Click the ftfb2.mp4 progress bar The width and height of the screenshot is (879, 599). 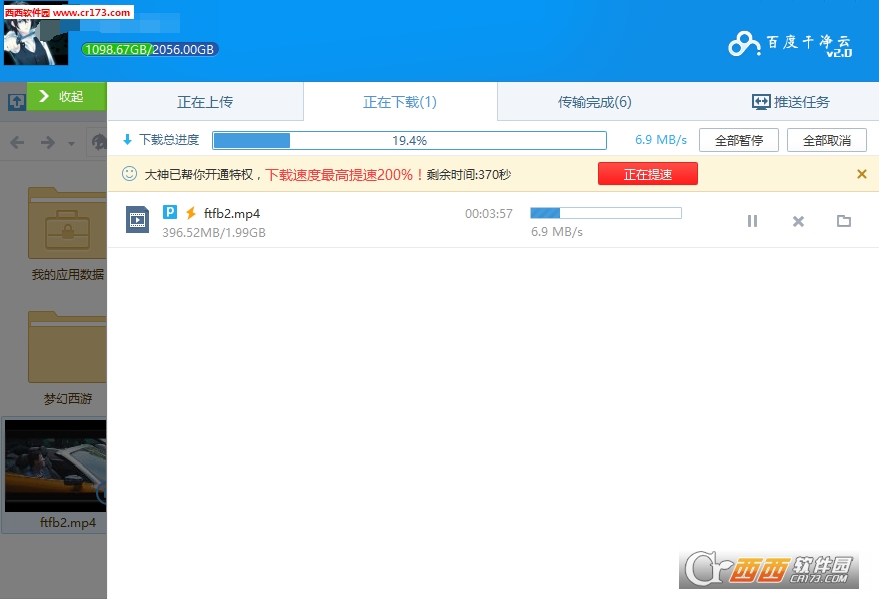tap(606, 213)
